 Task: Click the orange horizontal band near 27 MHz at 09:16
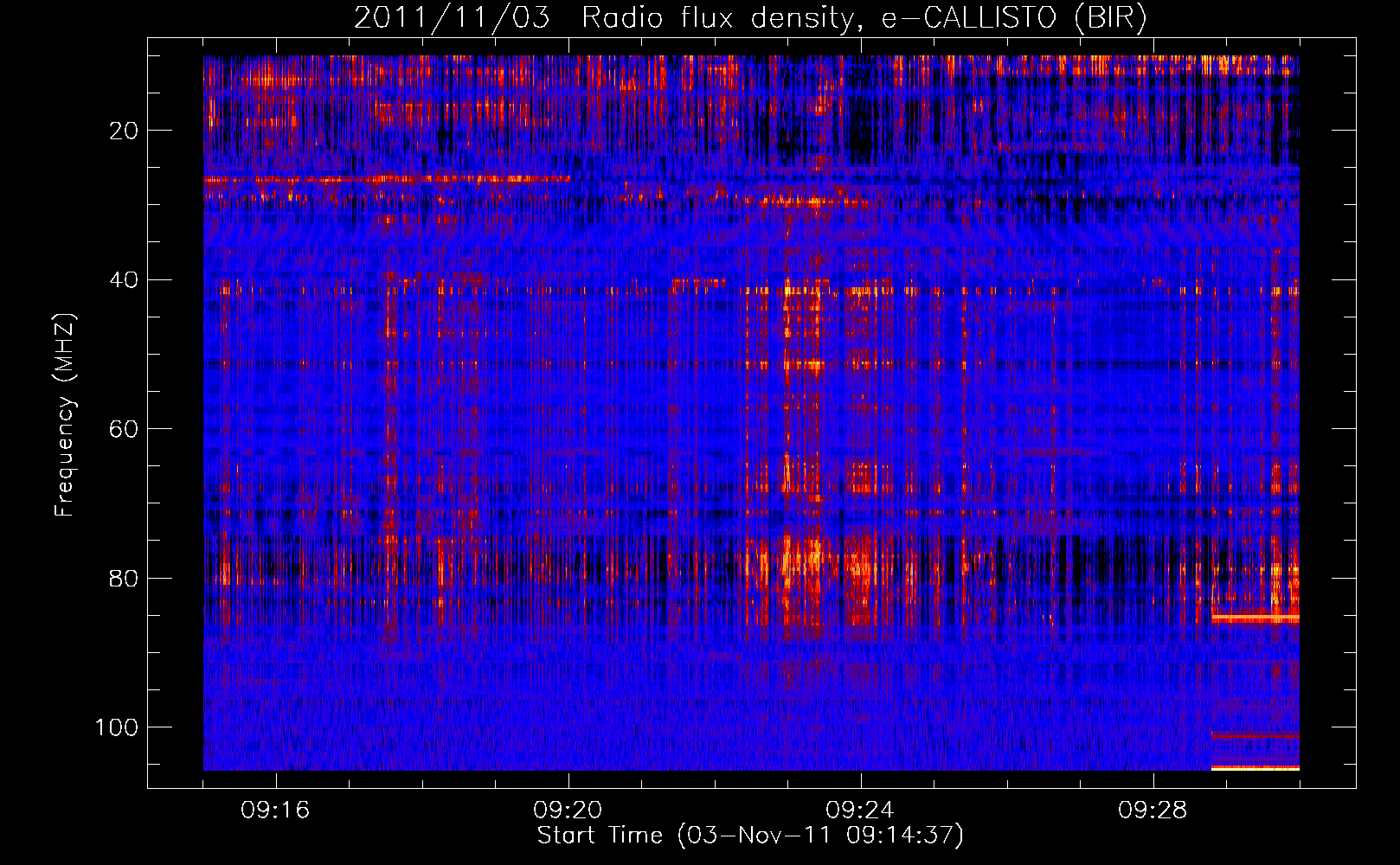click(387, 179)
